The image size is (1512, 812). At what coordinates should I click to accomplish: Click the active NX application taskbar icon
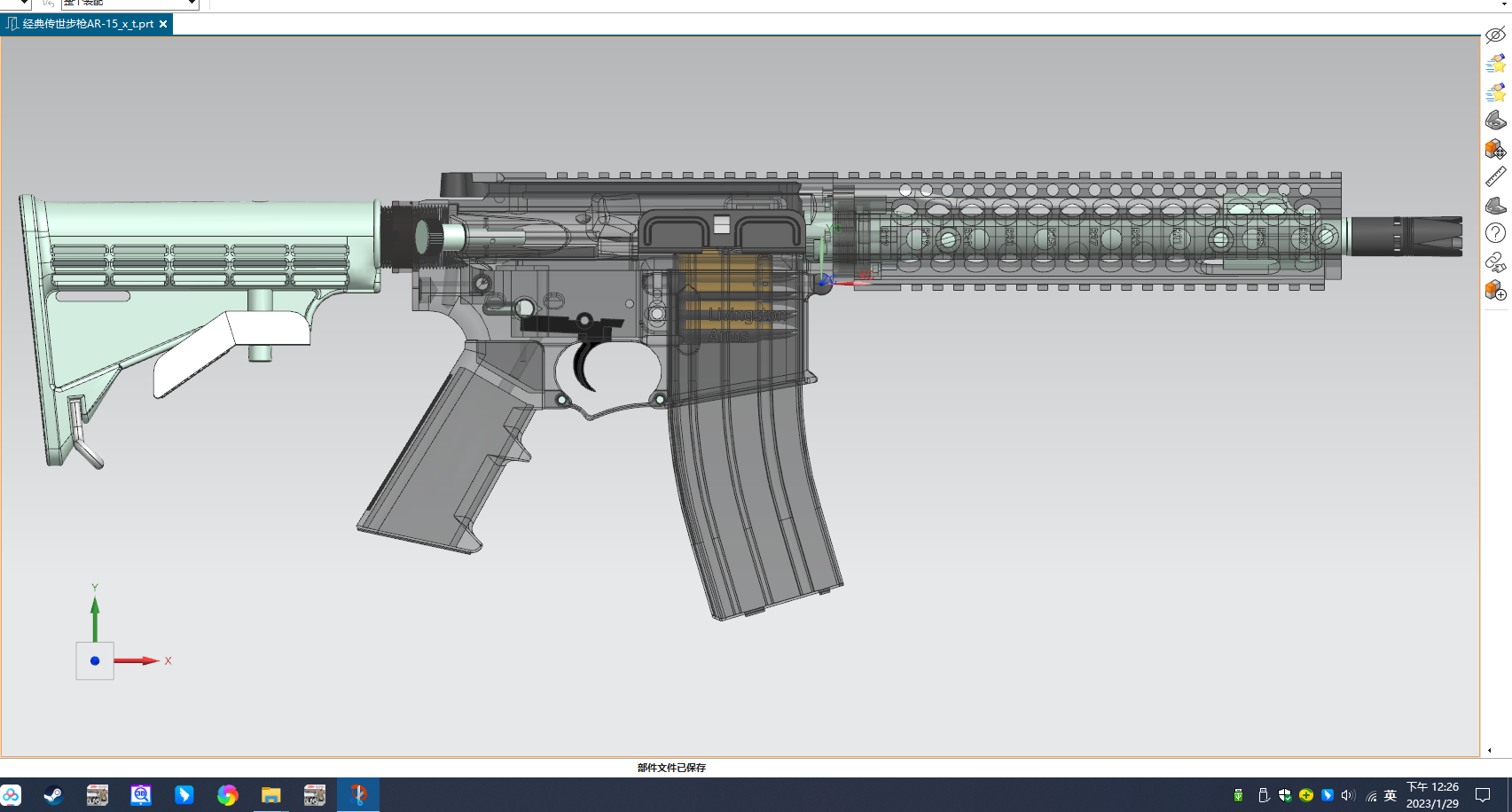click(358, 795)
